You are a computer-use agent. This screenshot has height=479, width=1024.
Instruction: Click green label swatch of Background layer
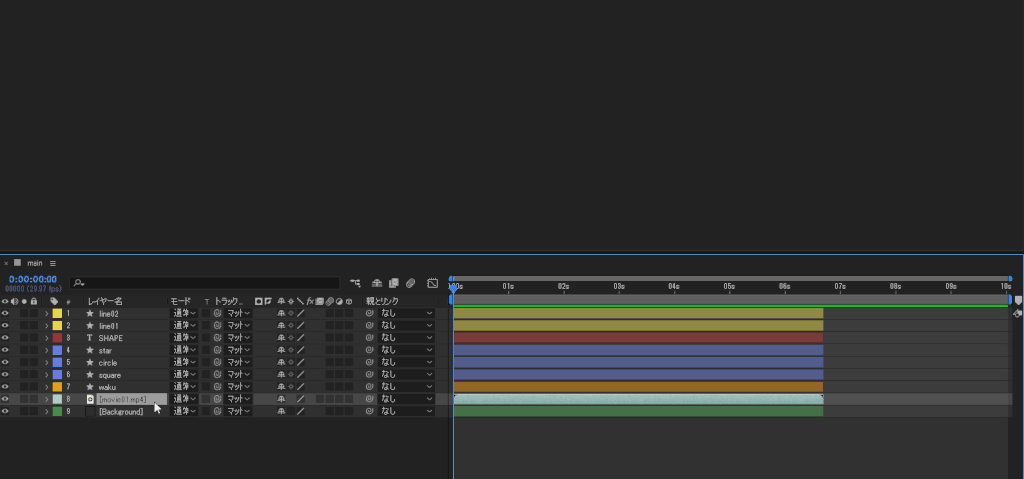point(57,411)
